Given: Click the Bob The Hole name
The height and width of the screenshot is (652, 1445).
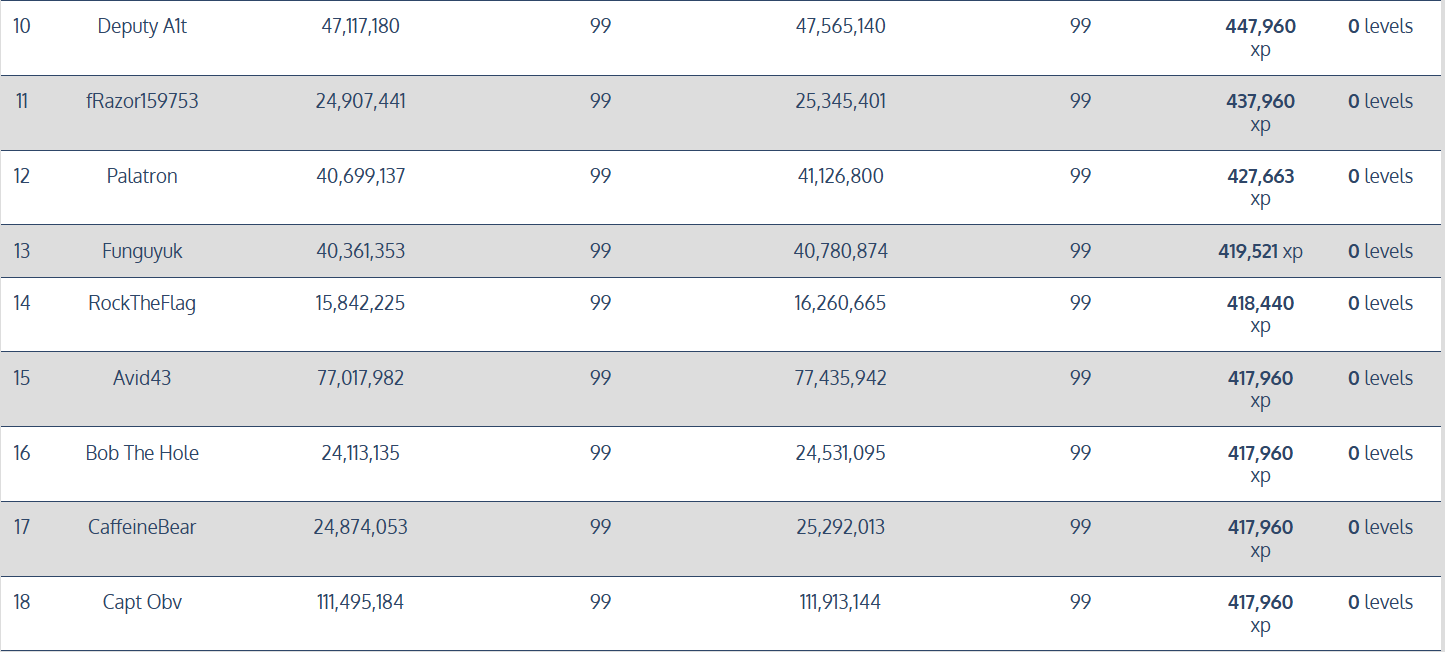Looking at the screenshot, I should pos(142,453).
